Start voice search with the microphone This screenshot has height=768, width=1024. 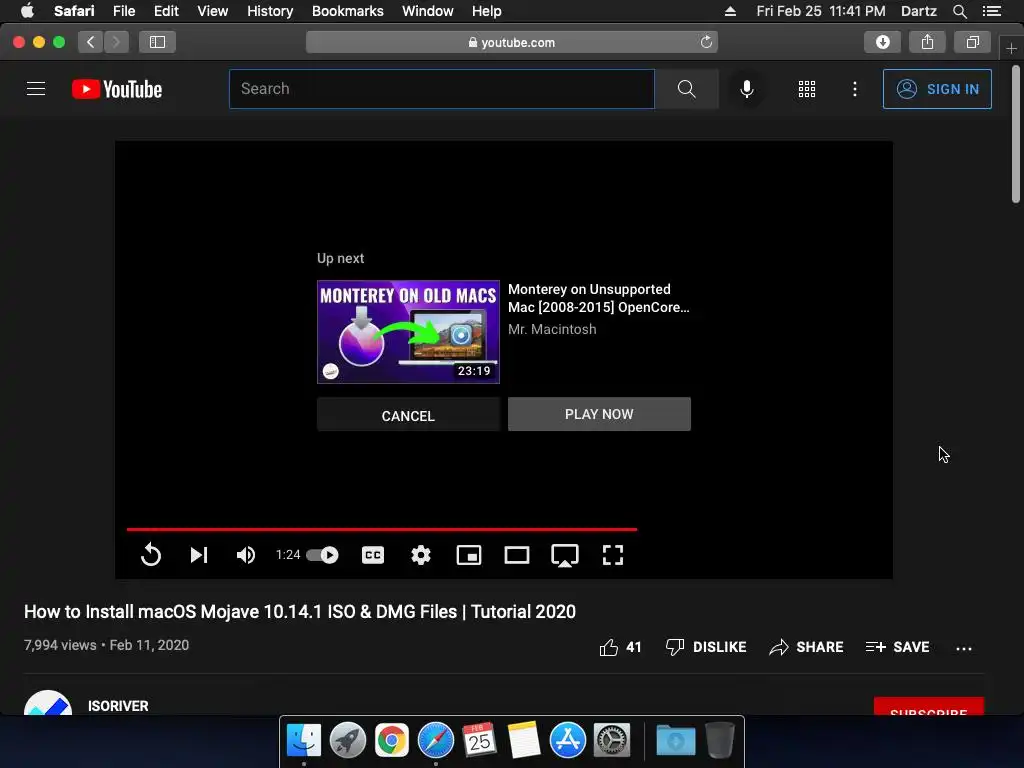746,89
